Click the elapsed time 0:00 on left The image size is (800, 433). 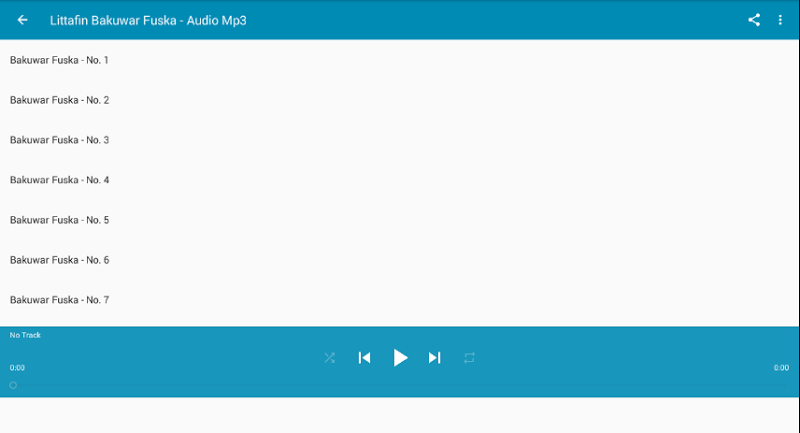tap(17, 368)
